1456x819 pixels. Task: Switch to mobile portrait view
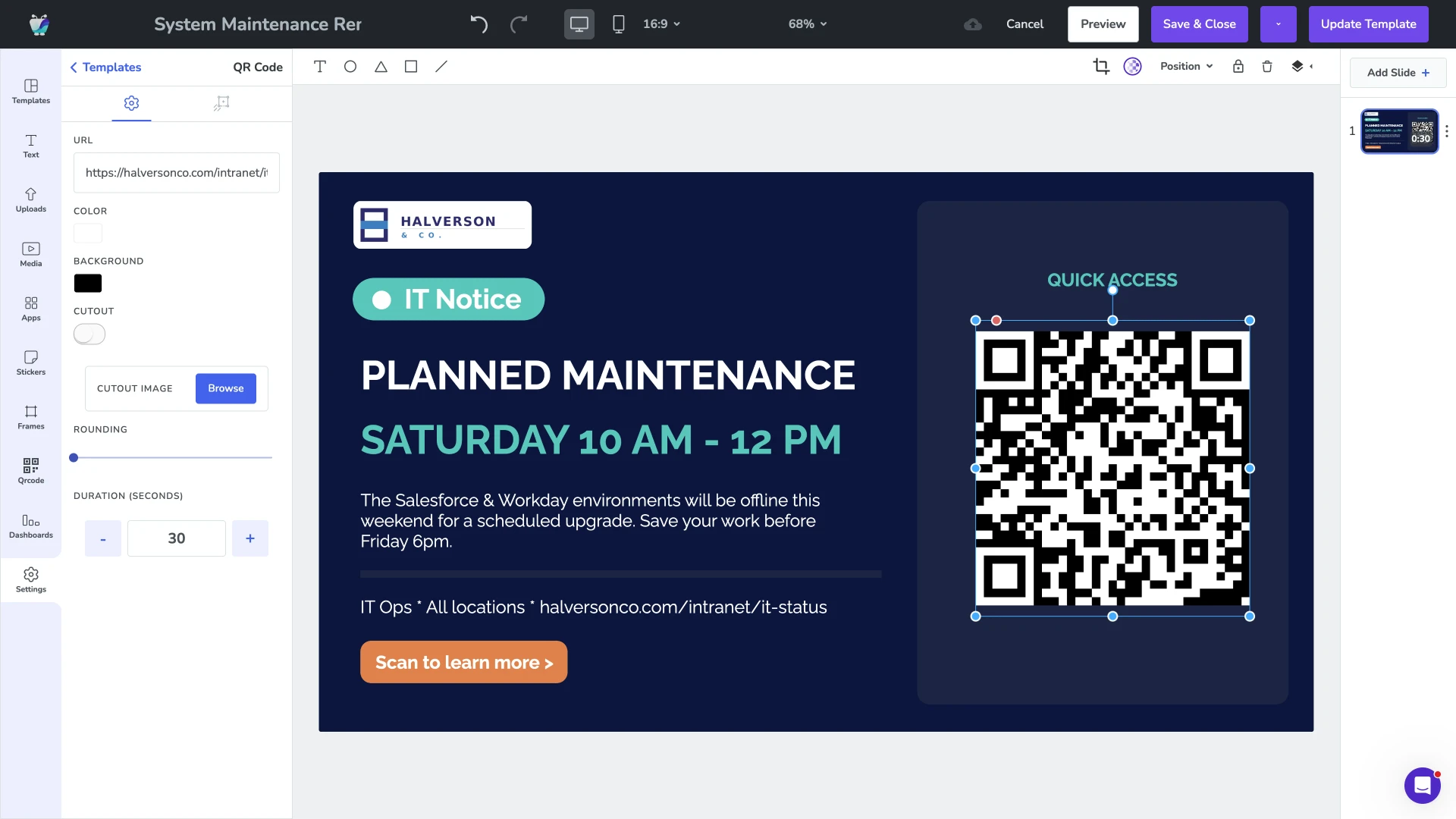pyautogui.click(x=619, y=24)
